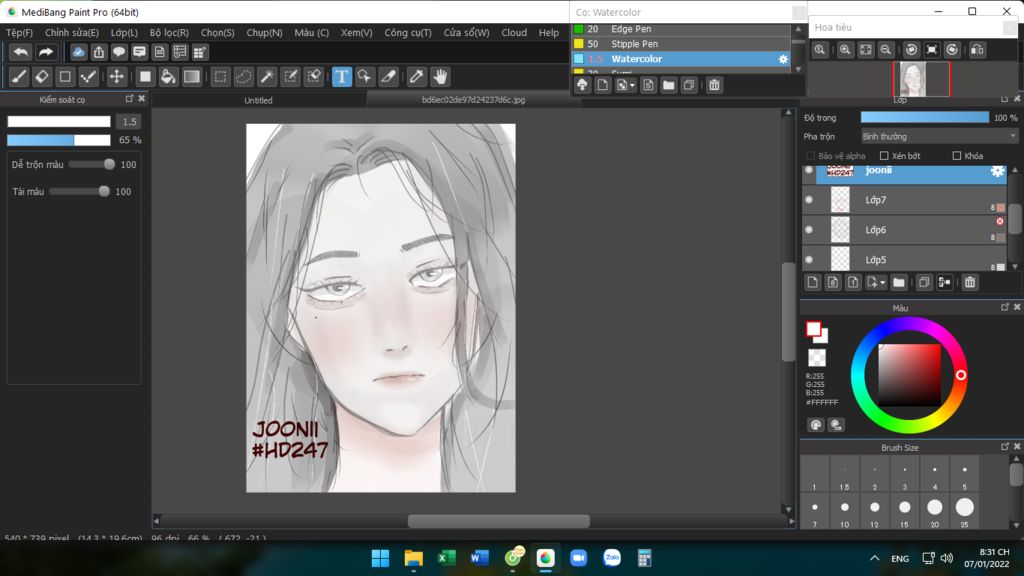This screenshot has height=576, width=1024.
Task: Select the rectangular Select tool
Action: [220, 77]
